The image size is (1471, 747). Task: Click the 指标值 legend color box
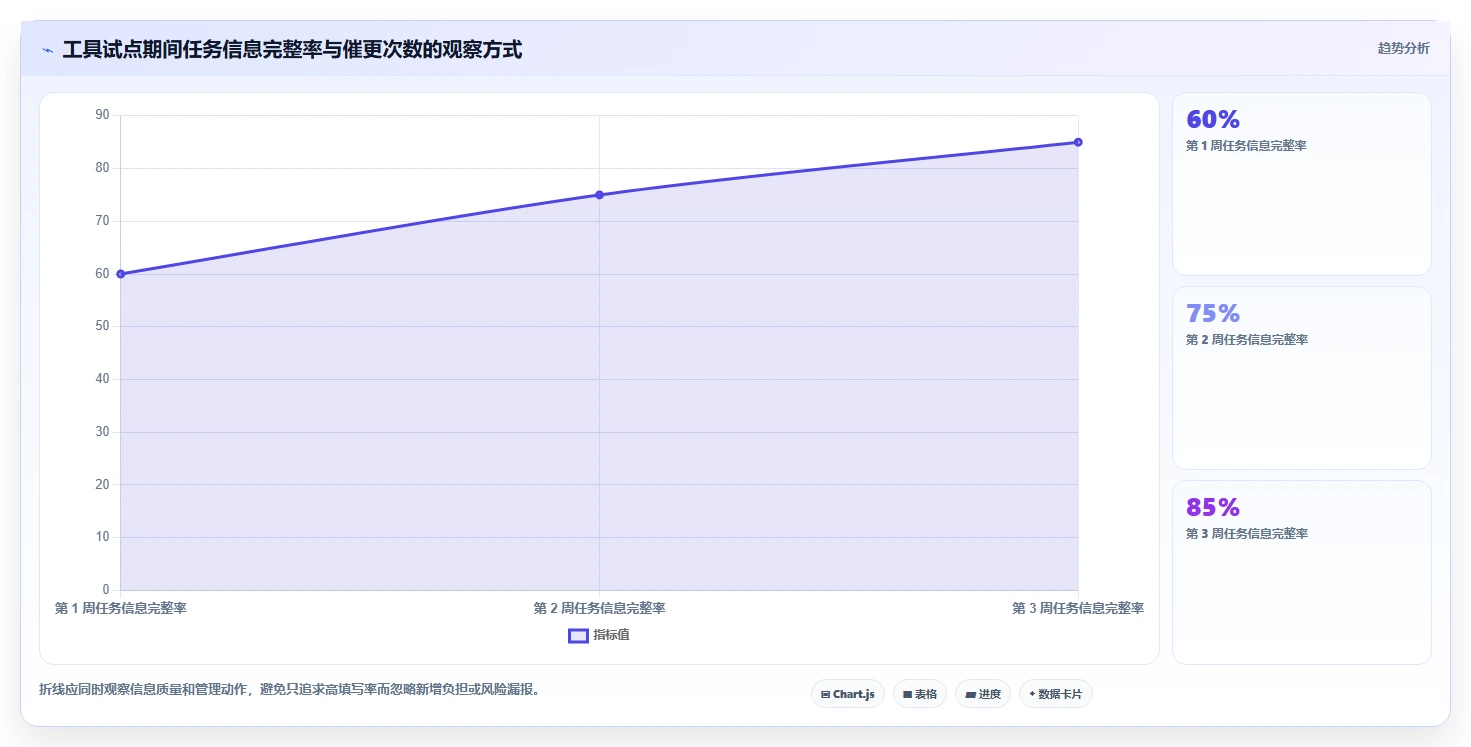coord(578,635)
